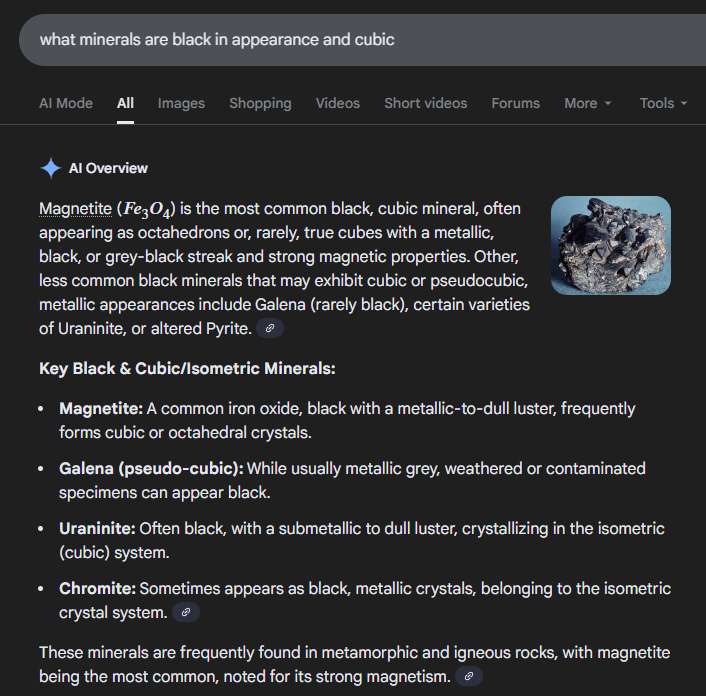The image size is (706, 696).
Task: Expand the More dropdown menu
Action: tap(587, 103)
